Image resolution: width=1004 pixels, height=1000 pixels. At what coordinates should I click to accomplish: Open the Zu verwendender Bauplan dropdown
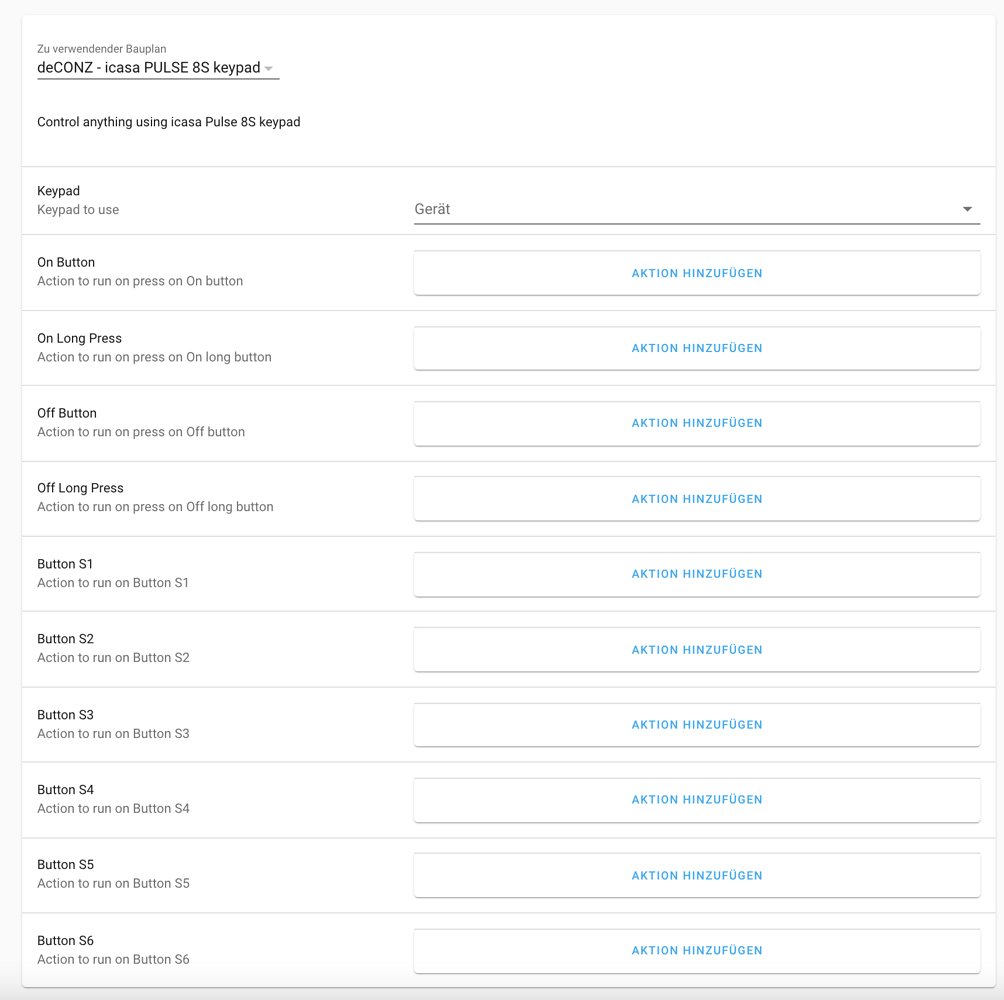click(157, 67)
